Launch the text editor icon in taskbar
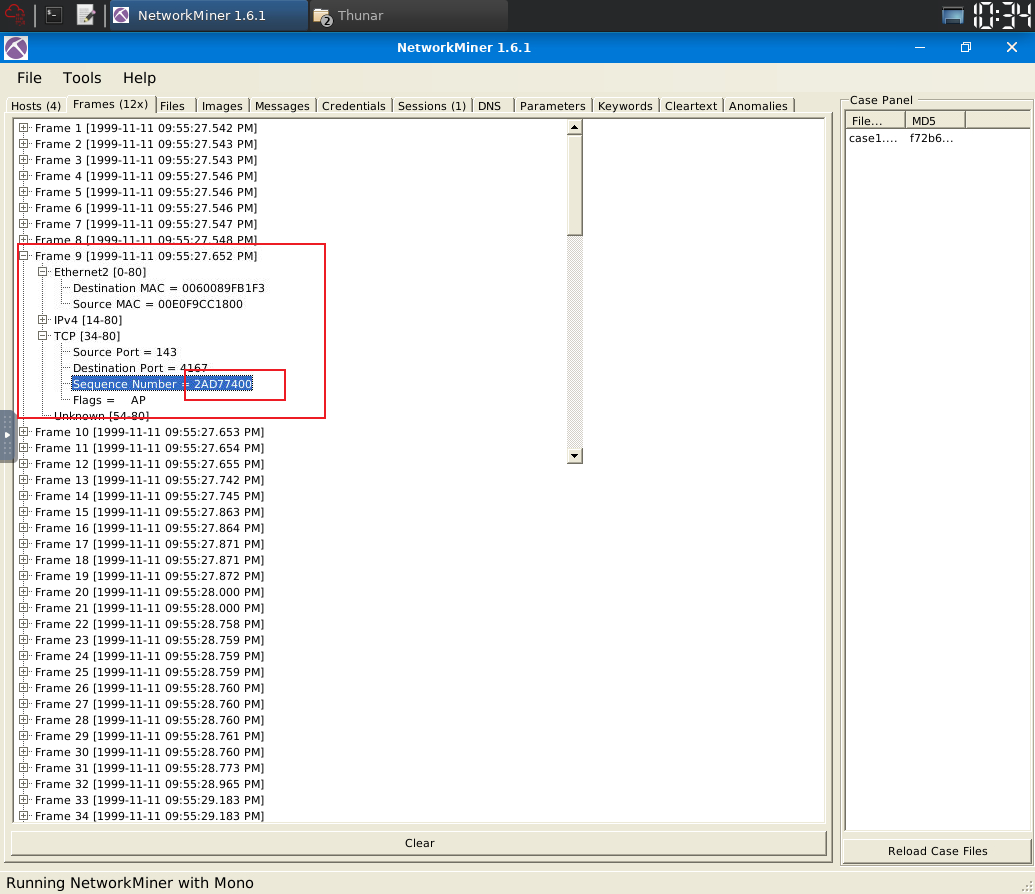 86,15
